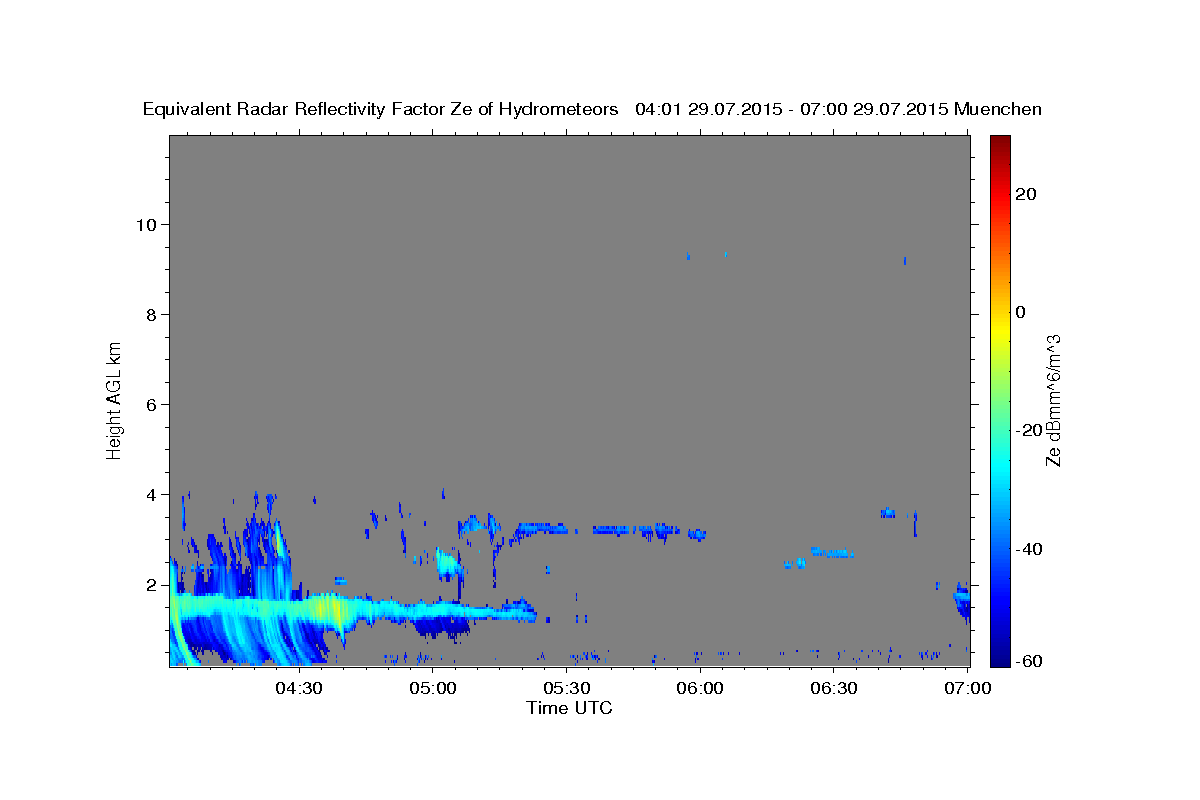Click the "Time UTC" x-axis label
The image size is (1200, 800).
[569, 708]
